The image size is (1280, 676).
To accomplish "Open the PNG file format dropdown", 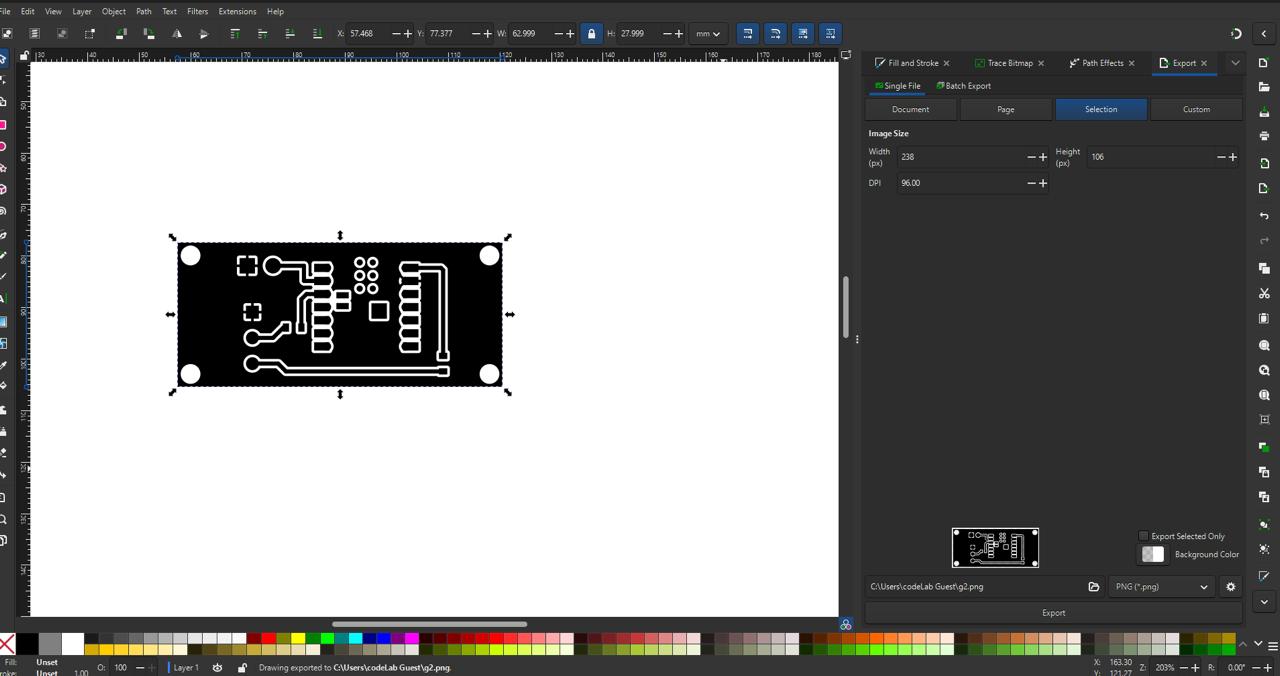I will [x=1162, y=587].
